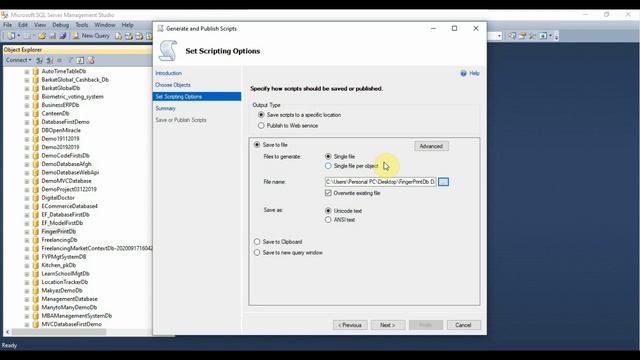Select Publish to Web service option

tap(261, 126)
